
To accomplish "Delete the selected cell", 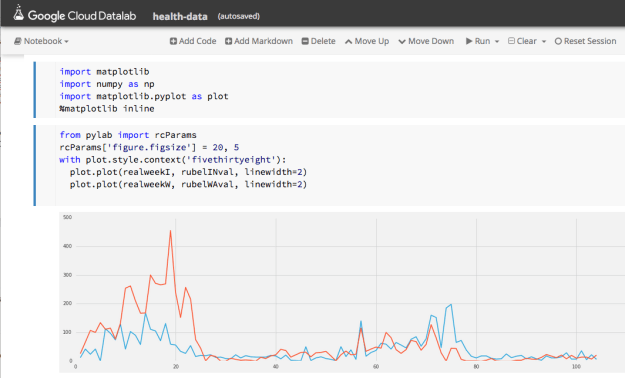I will [318, 41].
